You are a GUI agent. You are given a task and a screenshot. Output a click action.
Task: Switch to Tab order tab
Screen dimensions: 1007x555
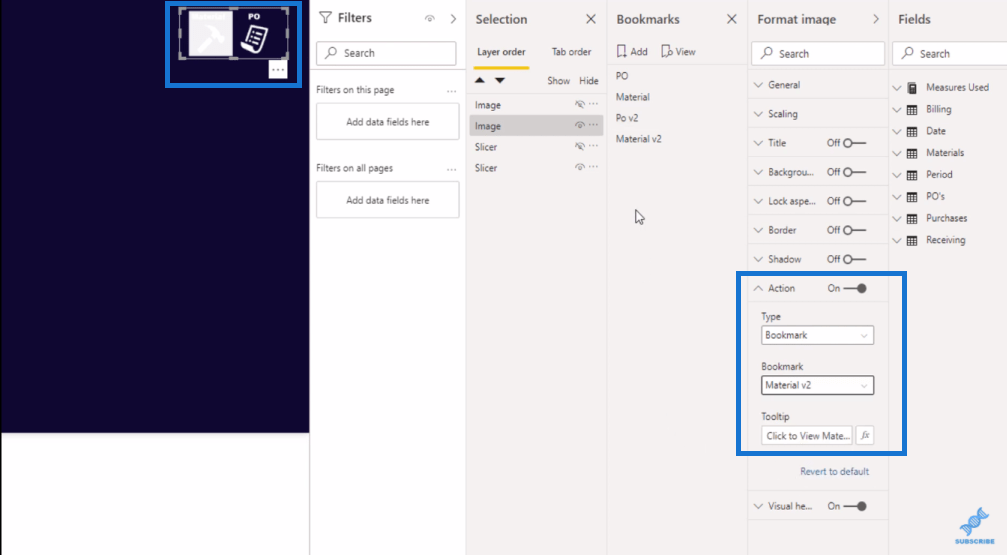click(571, 52)
